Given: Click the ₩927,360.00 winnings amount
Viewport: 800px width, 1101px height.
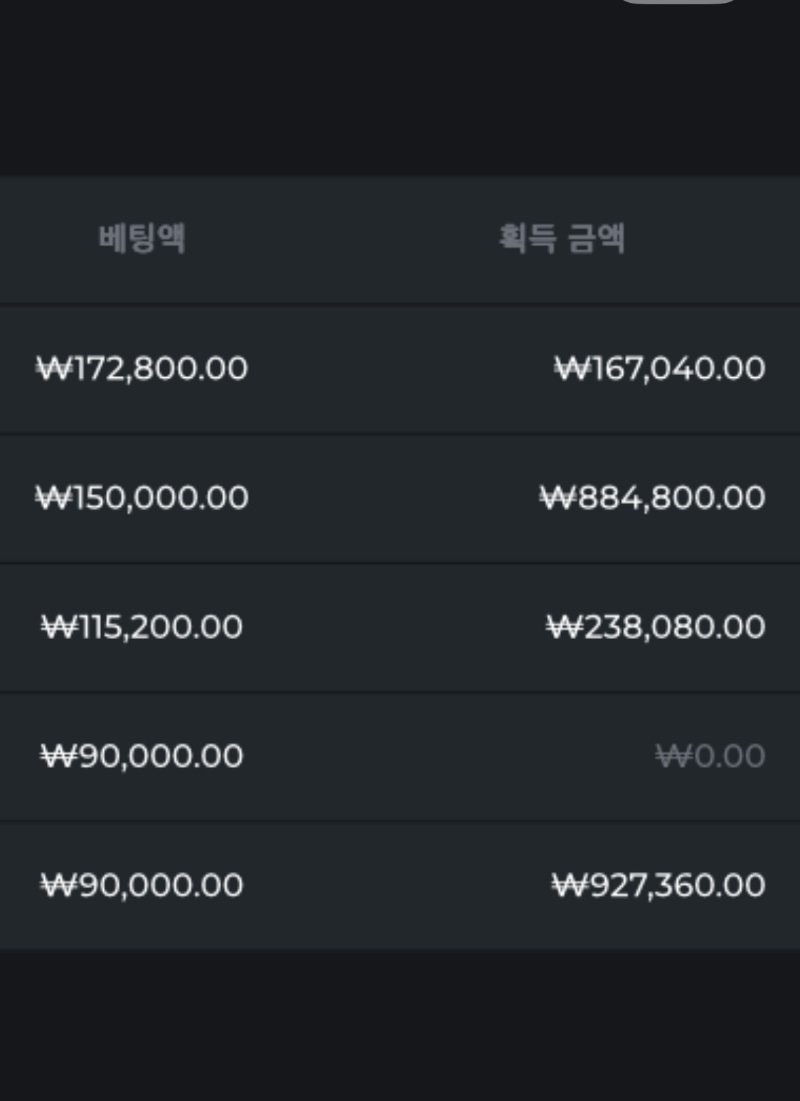Looking at the screenshot, I should coord(659,885).
